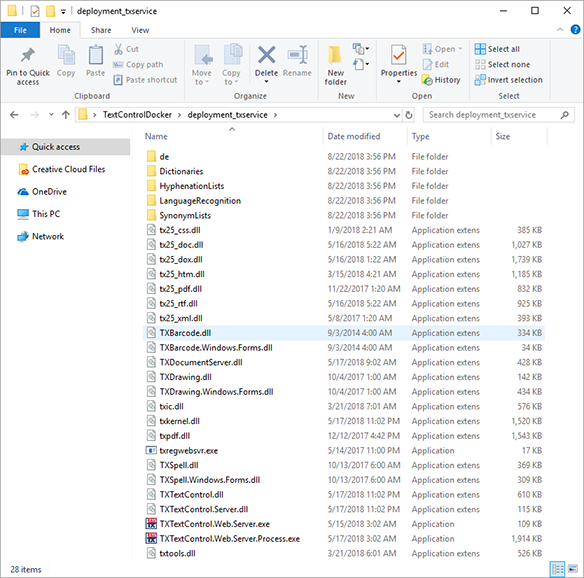Click the Pin to Quick access icon
The height and width of the screenshot is (578, 584).
(28, 55)
